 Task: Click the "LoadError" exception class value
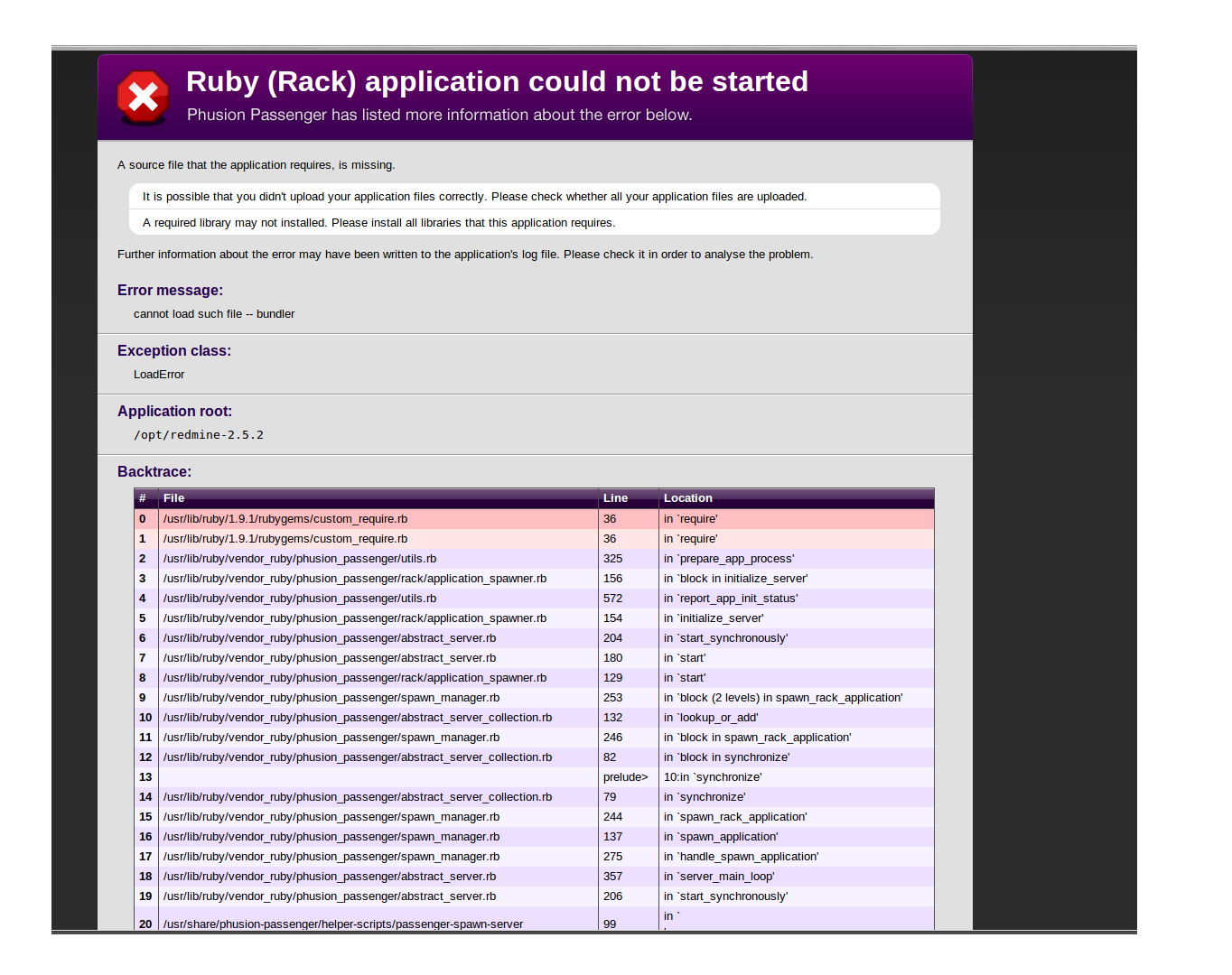159,375
